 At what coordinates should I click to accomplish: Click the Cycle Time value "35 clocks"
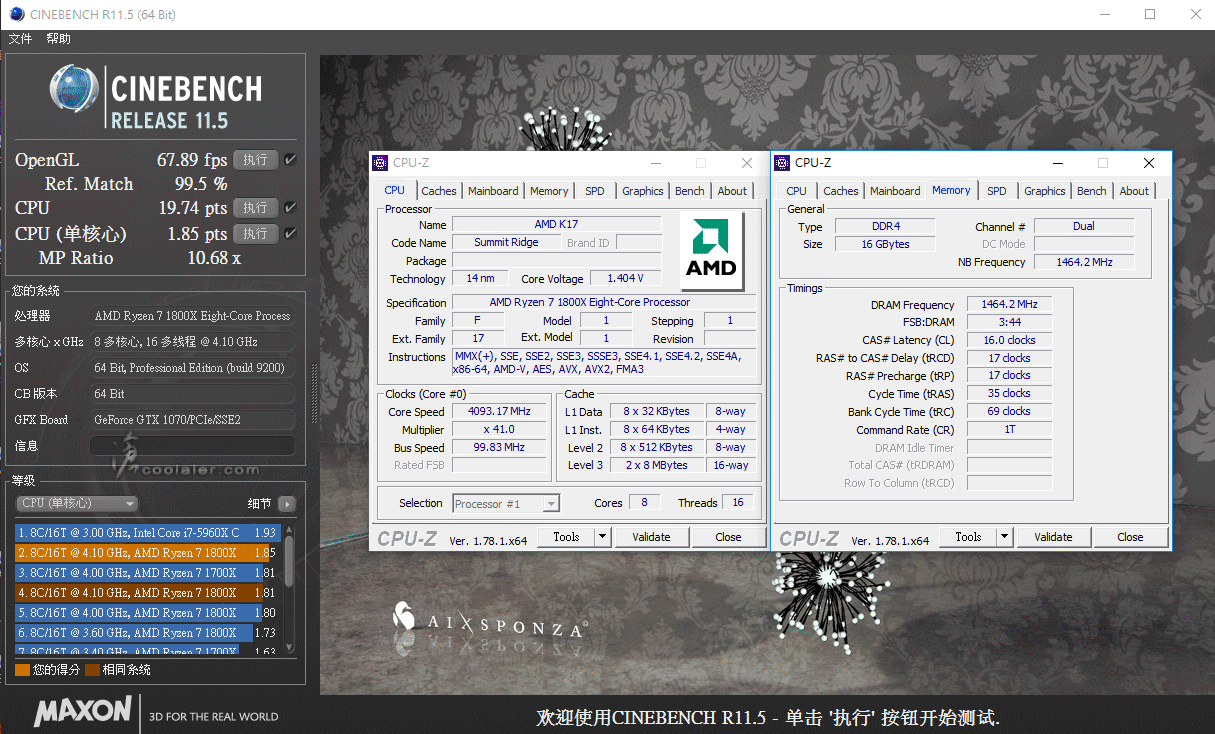[1009, 394]
